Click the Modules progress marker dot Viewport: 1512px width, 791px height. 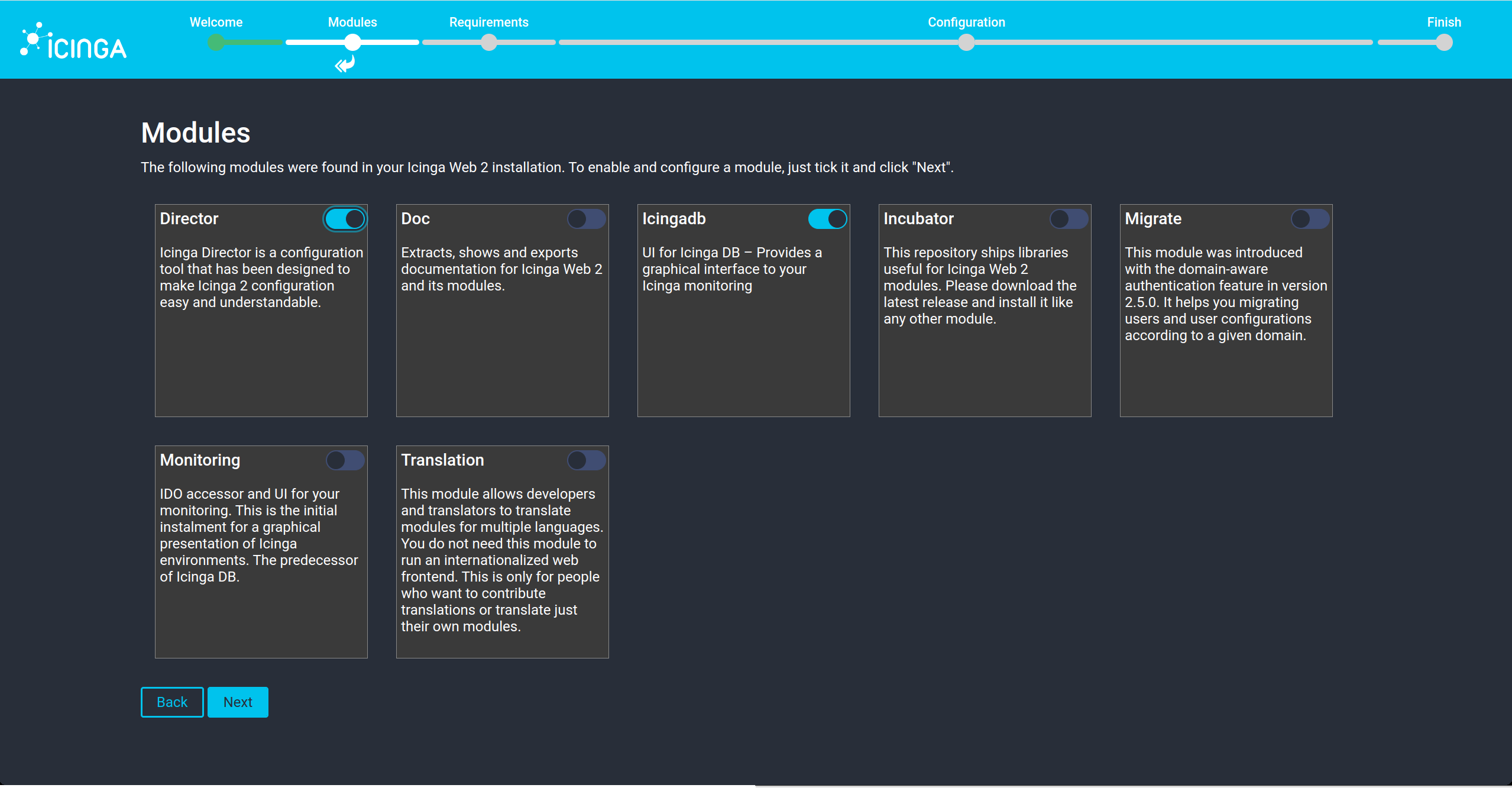pyautogui.click(x=352, y=43)
